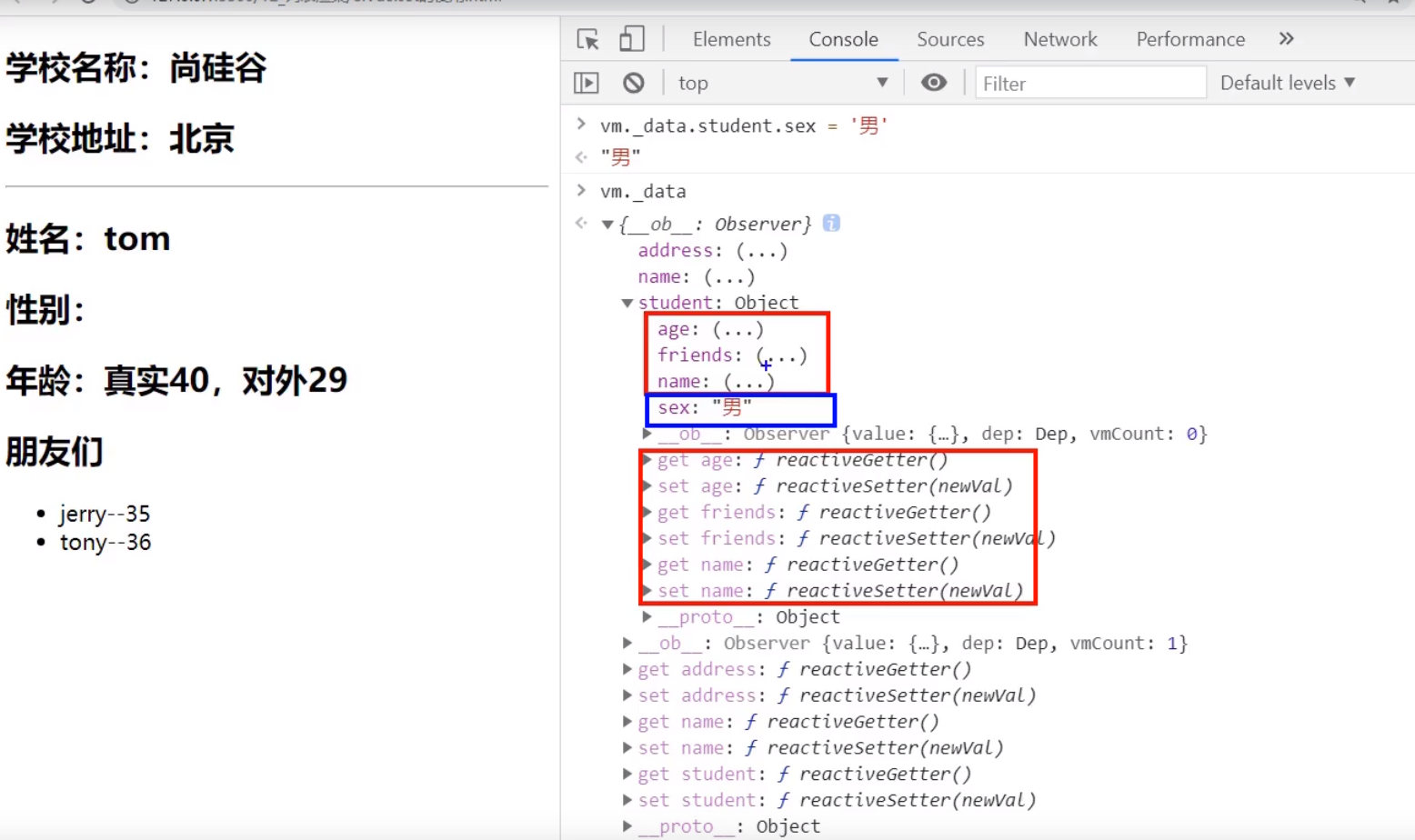
Task: Click the jerry--35 list item
Action: [x=105, y=514]
